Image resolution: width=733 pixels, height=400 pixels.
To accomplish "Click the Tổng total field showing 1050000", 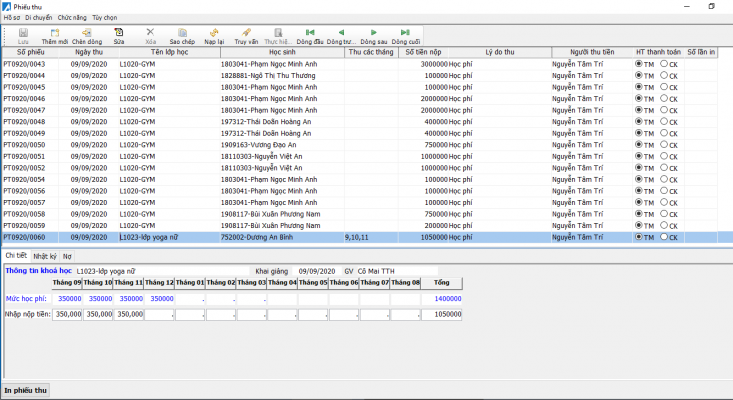I will coord(442,314).
